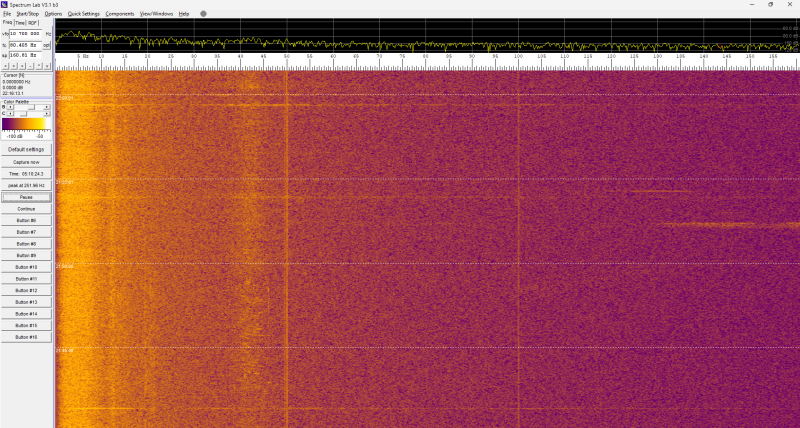Click the vfo frequency input field

[x=26, y=34]
